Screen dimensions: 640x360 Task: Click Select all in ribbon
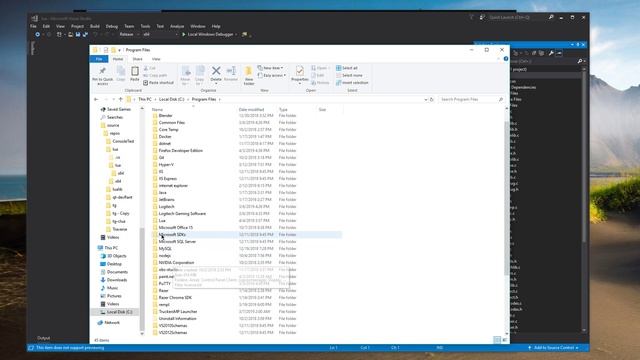pyautogui.click(x=347, y=68)
